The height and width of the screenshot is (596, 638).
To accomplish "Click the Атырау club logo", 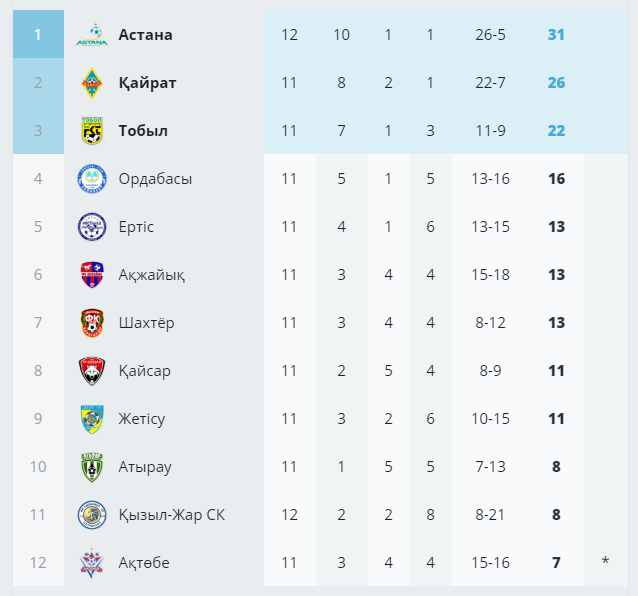I will tap(92, 467).
